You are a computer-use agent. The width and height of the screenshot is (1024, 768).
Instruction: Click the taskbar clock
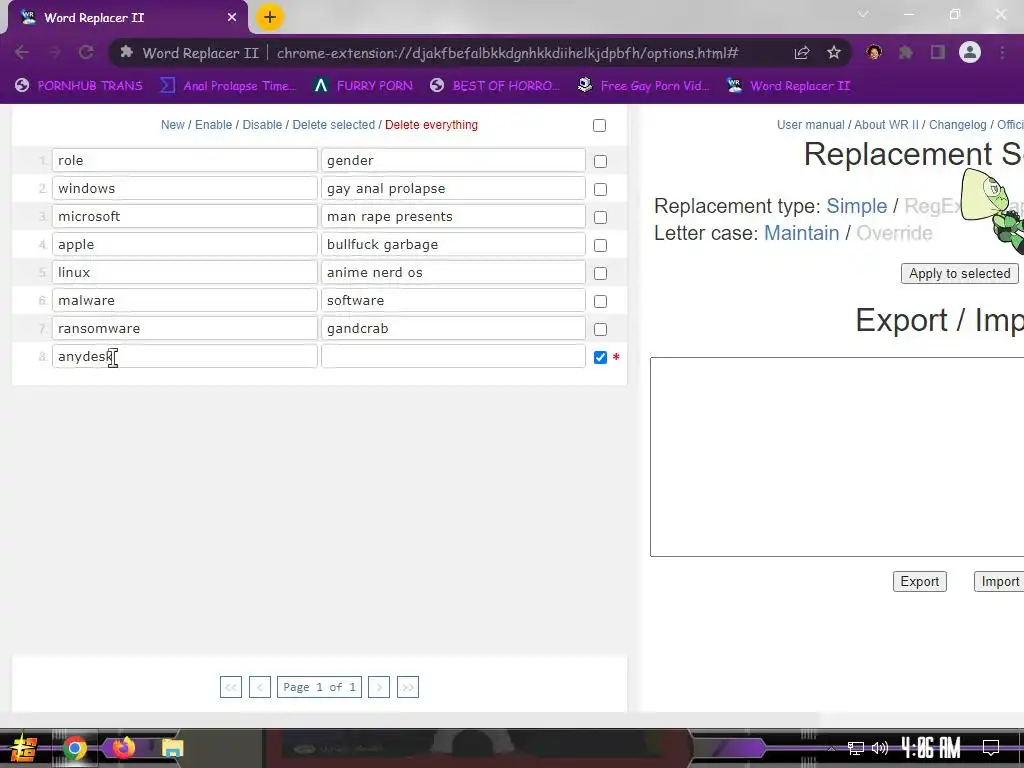[x=931, y=748]
